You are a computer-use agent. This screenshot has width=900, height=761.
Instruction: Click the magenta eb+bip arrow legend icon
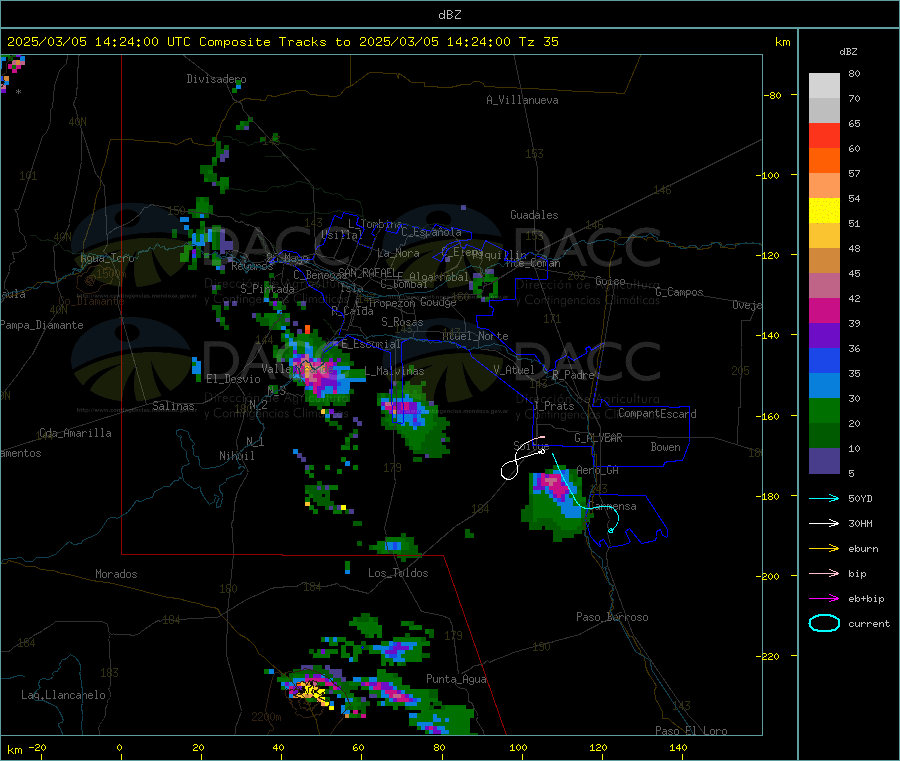click(824, 599)
